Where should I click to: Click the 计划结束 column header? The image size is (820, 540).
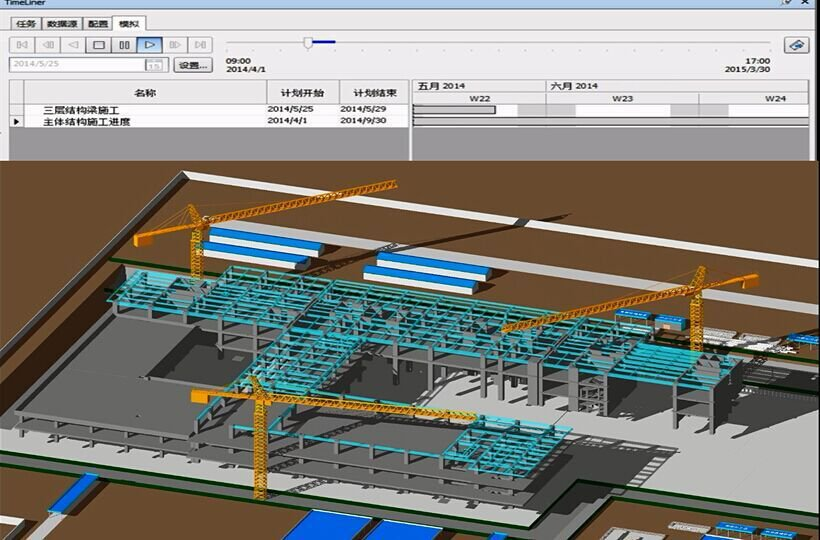[375, 93]
